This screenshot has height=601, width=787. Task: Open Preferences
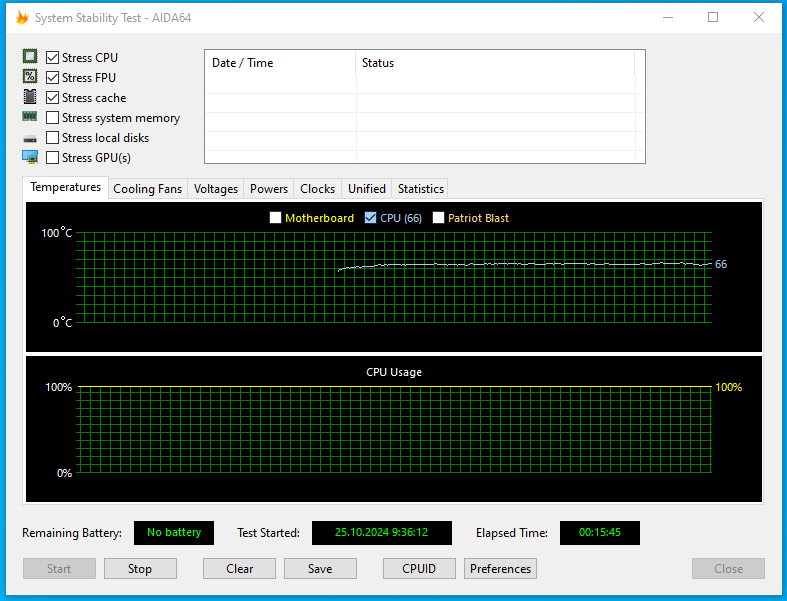point(500,568)
